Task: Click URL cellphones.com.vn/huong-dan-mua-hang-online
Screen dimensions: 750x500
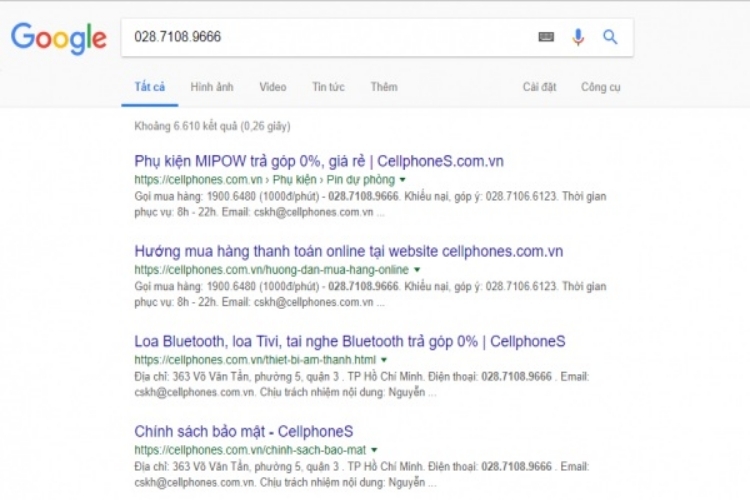Action: [x=271, y=270]
